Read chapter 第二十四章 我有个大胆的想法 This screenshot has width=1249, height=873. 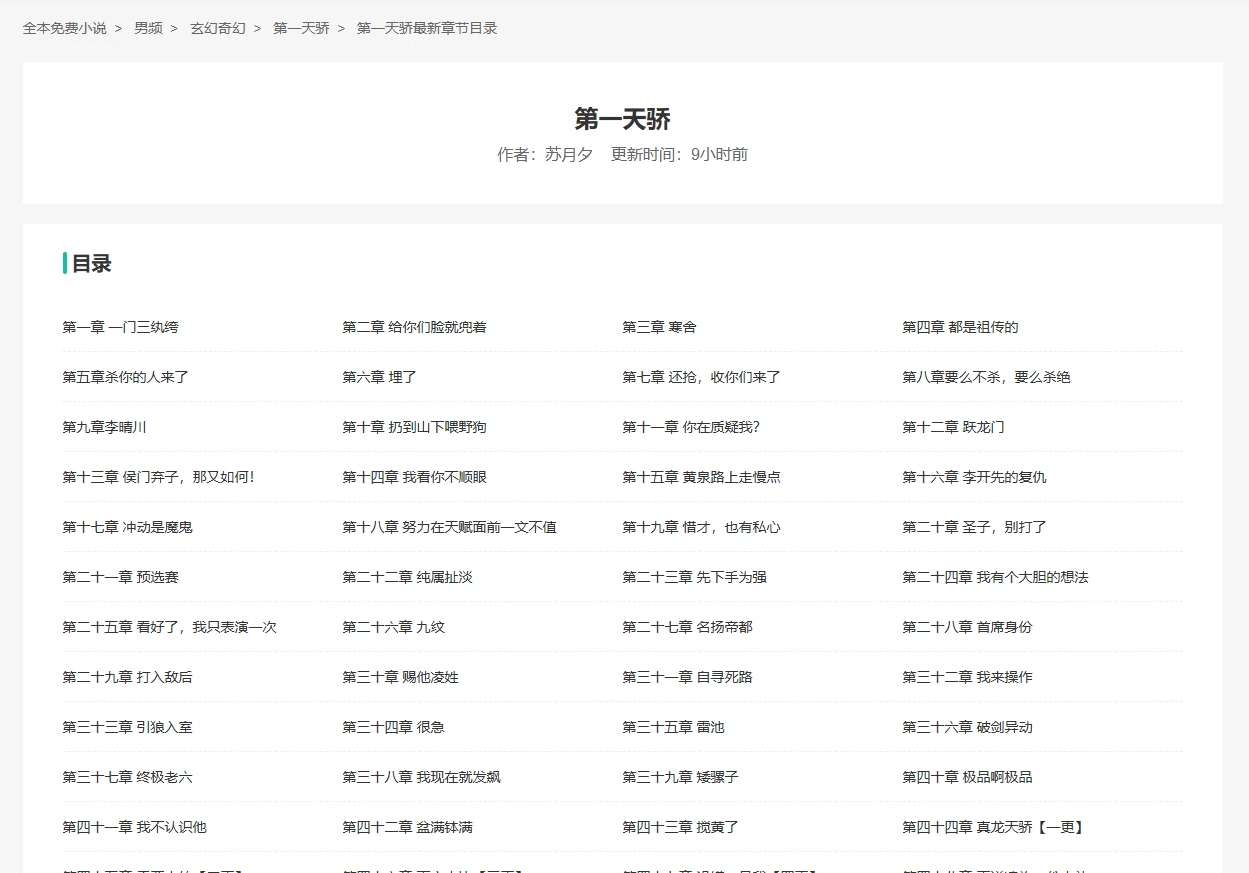[x=995, y=577]
